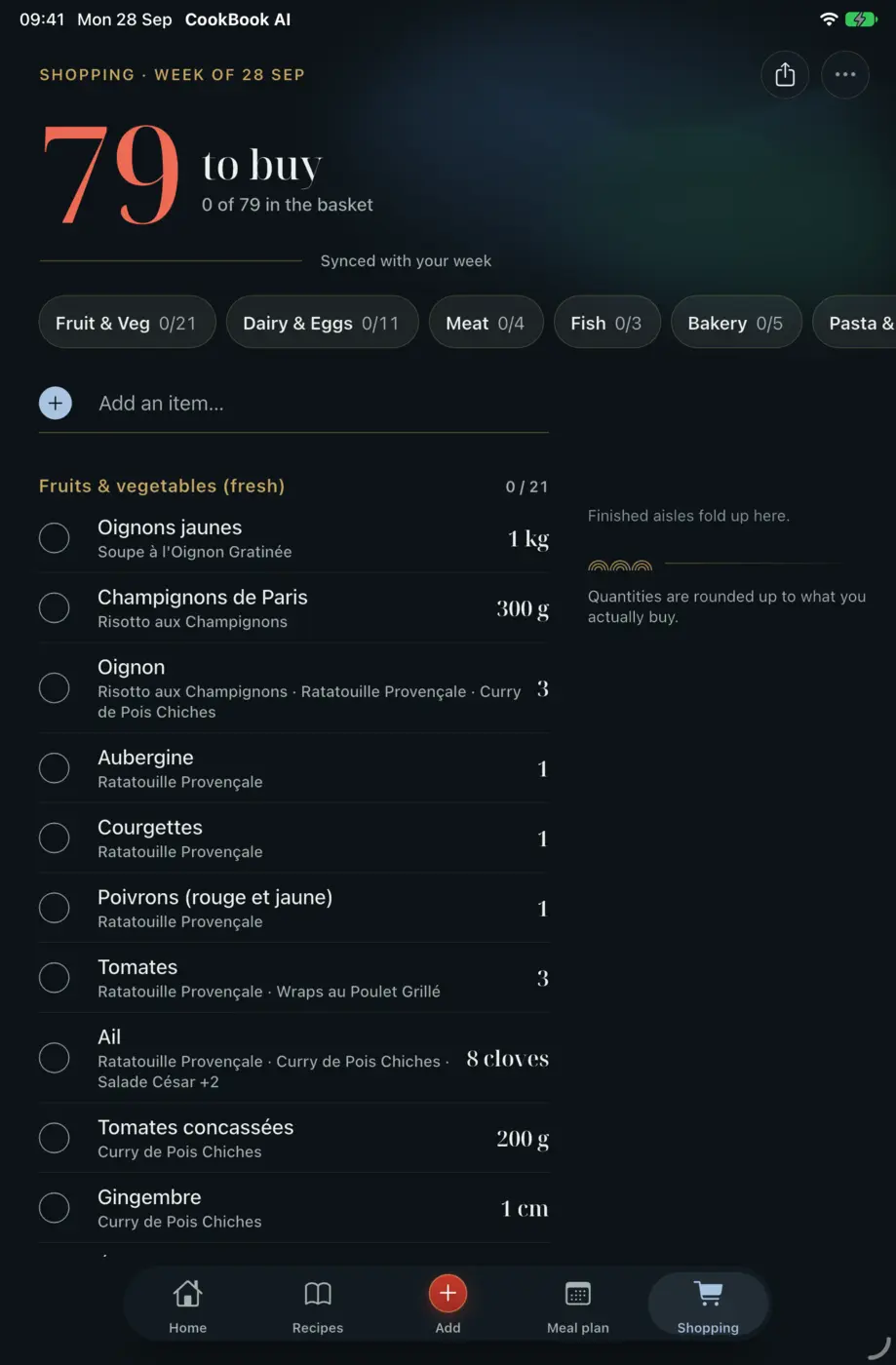This screenshot has width=896, height=1365.
Task: Open the three-dots more options menu
Action: point(845,75)
